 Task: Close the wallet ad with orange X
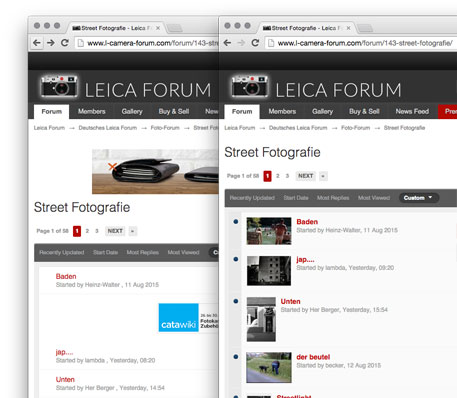113,166
